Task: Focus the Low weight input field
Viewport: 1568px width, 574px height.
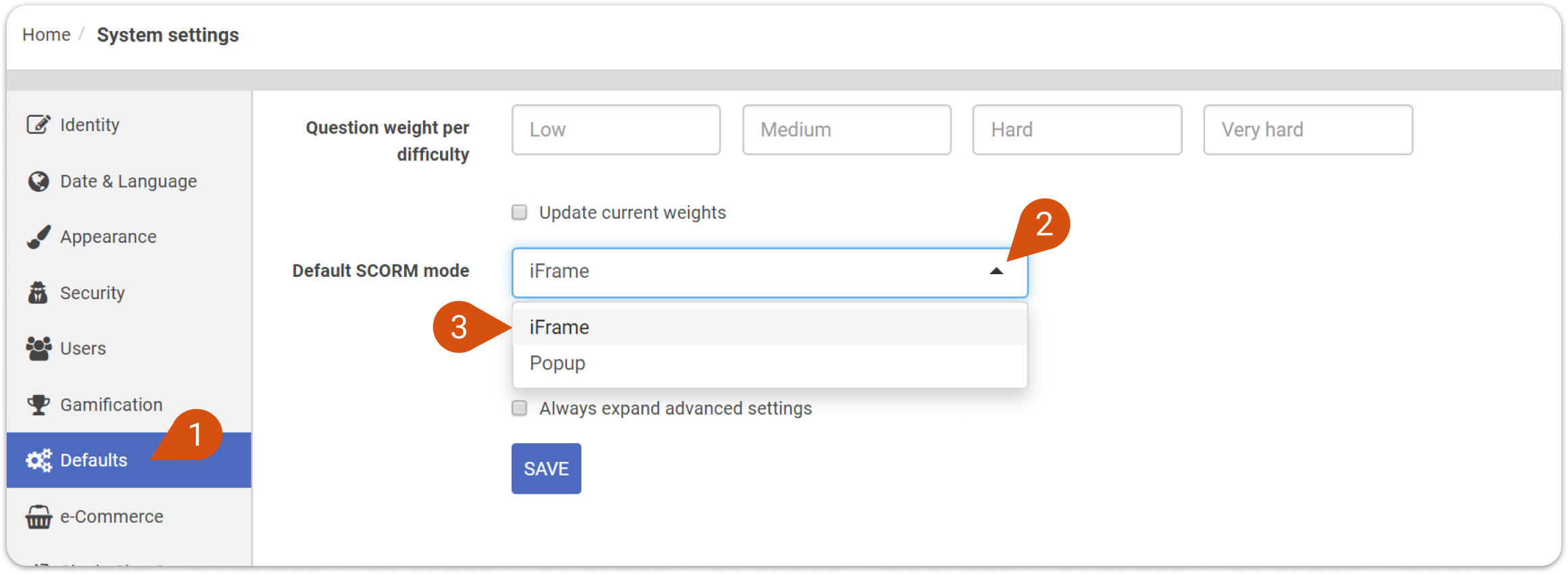Action: coord(616,130)
